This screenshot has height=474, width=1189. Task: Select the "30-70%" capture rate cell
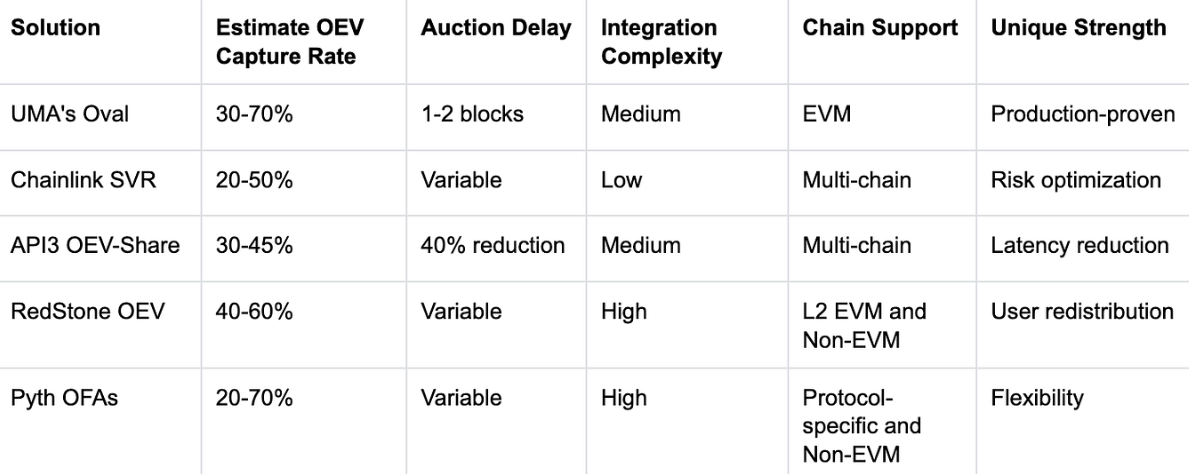254,115
